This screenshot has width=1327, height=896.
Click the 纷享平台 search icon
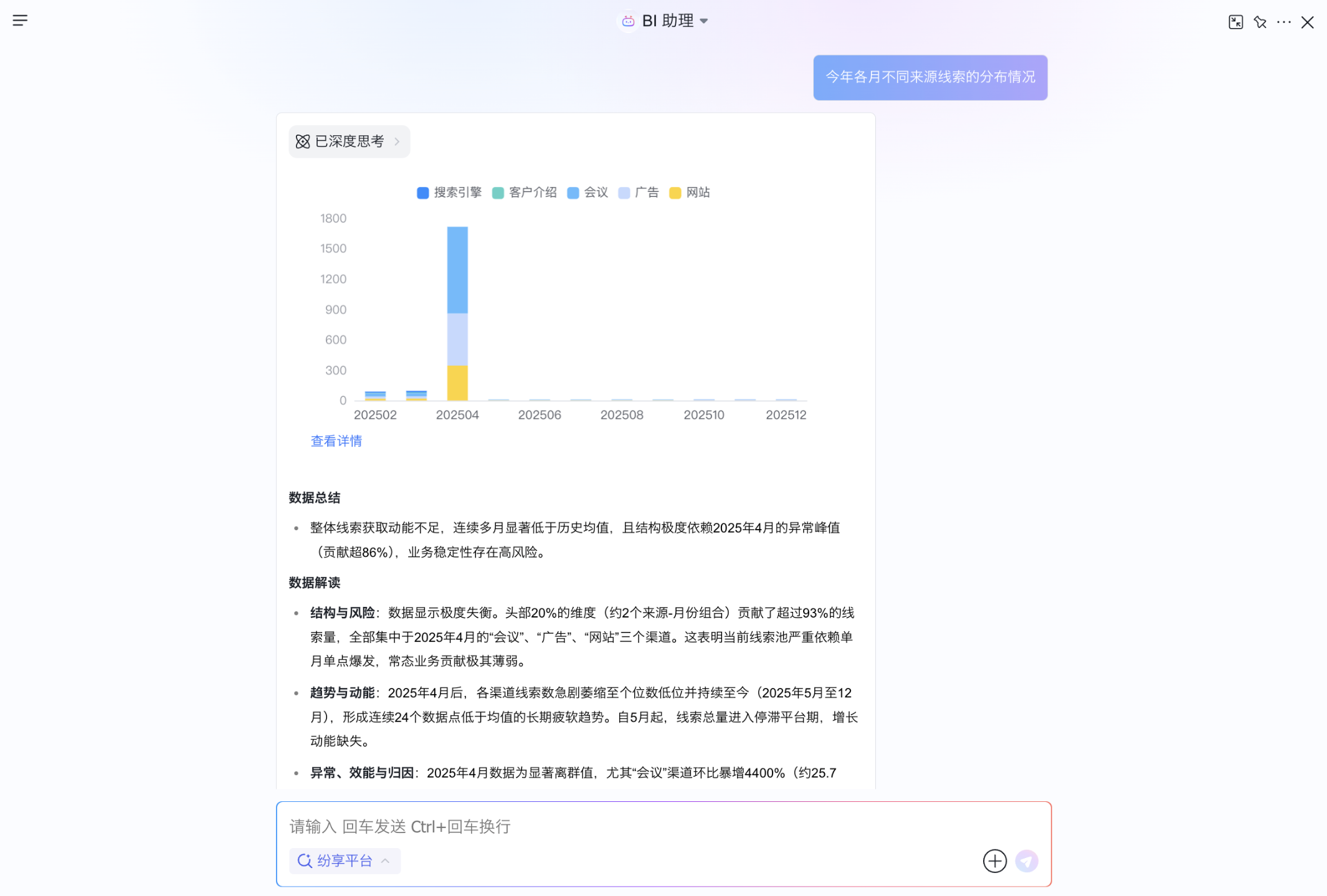pos(304,860)
